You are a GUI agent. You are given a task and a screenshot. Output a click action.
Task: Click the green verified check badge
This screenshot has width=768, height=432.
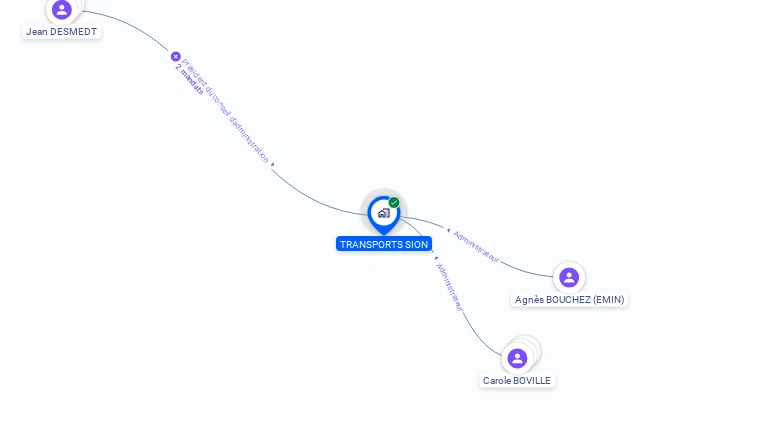394,202
